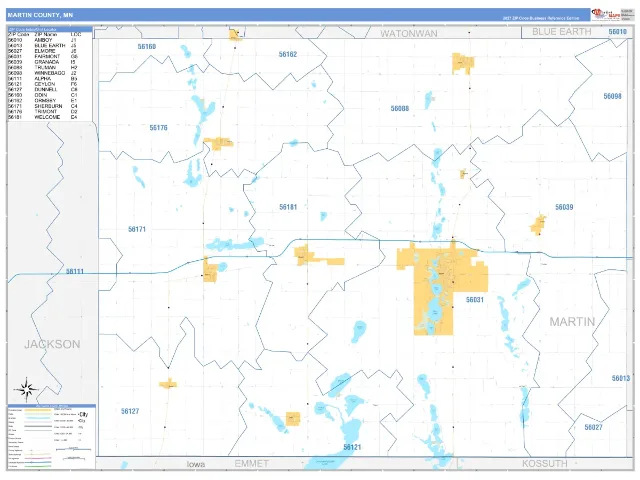Click the JACKSON county label

pyautogui.click(x=52, y=344)
